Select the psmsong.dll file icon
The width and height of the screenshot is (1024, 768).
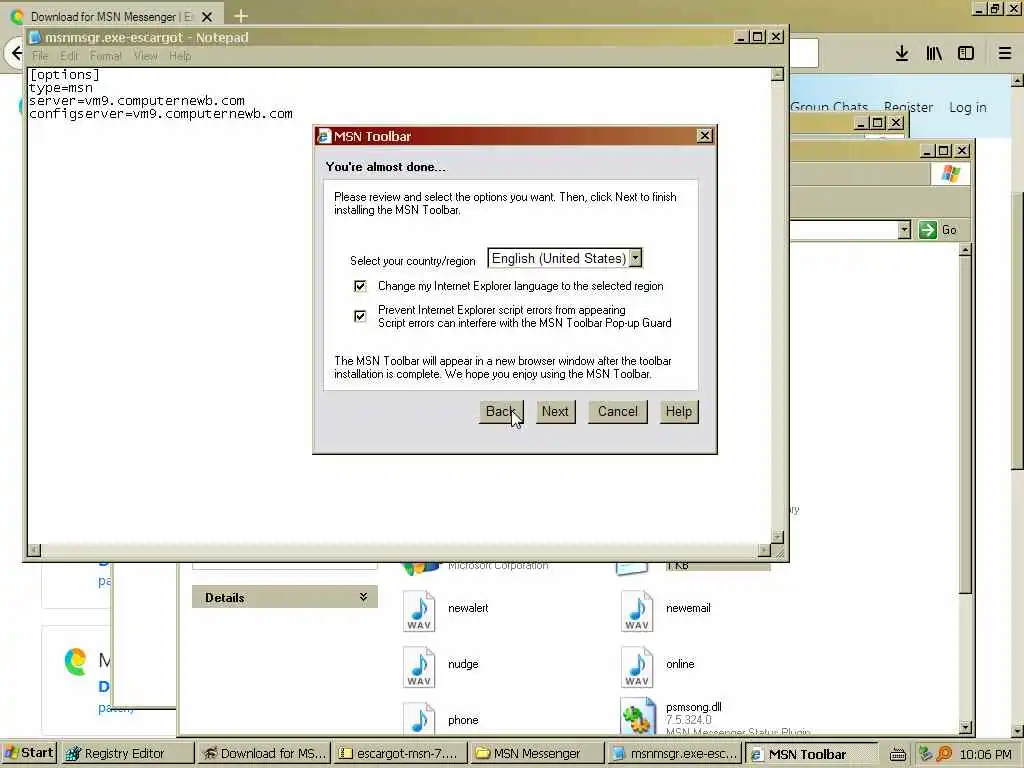point(637,716)
